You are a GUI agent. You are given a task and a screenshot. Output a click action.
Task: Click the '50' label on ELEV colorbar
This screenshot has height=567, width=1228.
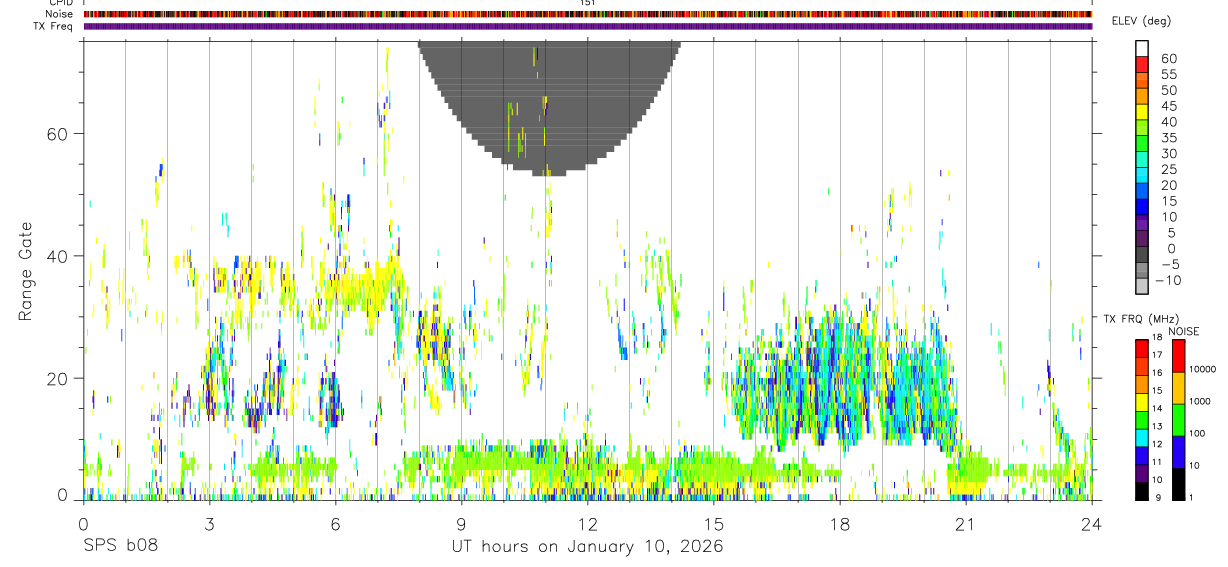pos(1168,91)
